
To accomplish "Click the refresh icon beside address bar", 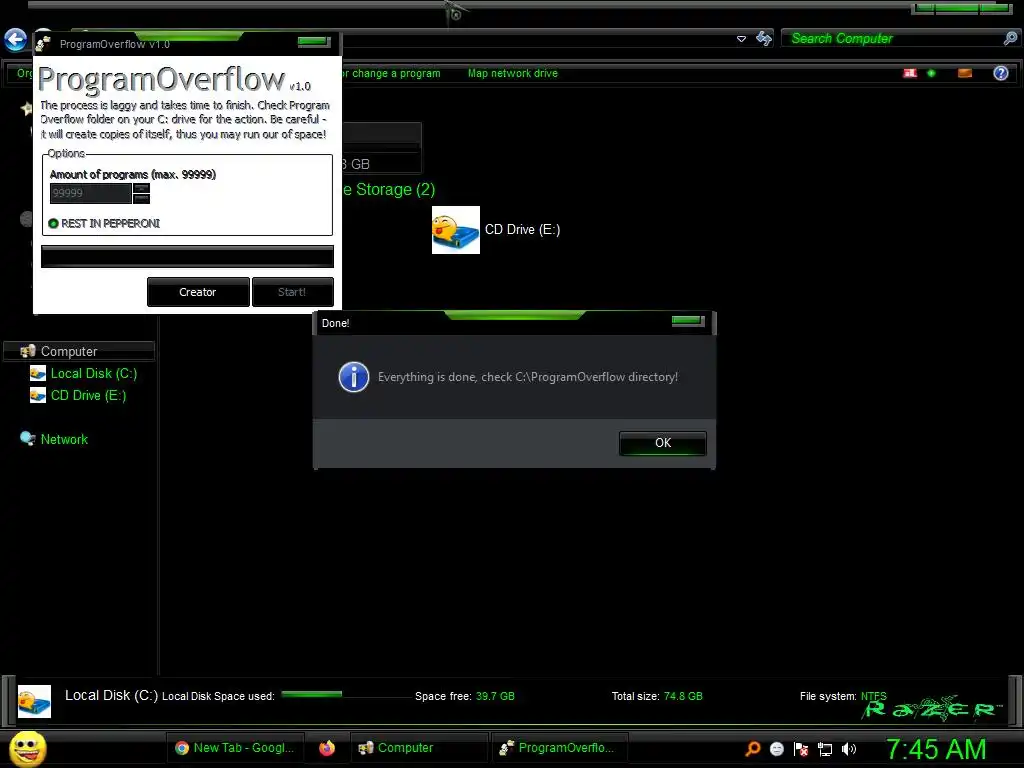I will 763,39.
